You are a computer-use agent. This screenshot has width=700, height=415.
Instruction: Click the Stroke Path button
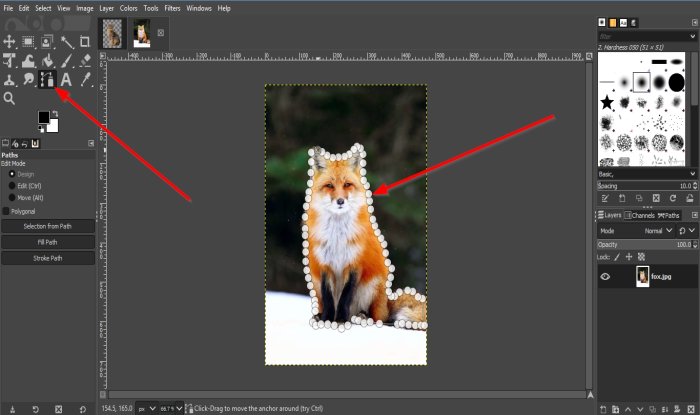[48, 258]
